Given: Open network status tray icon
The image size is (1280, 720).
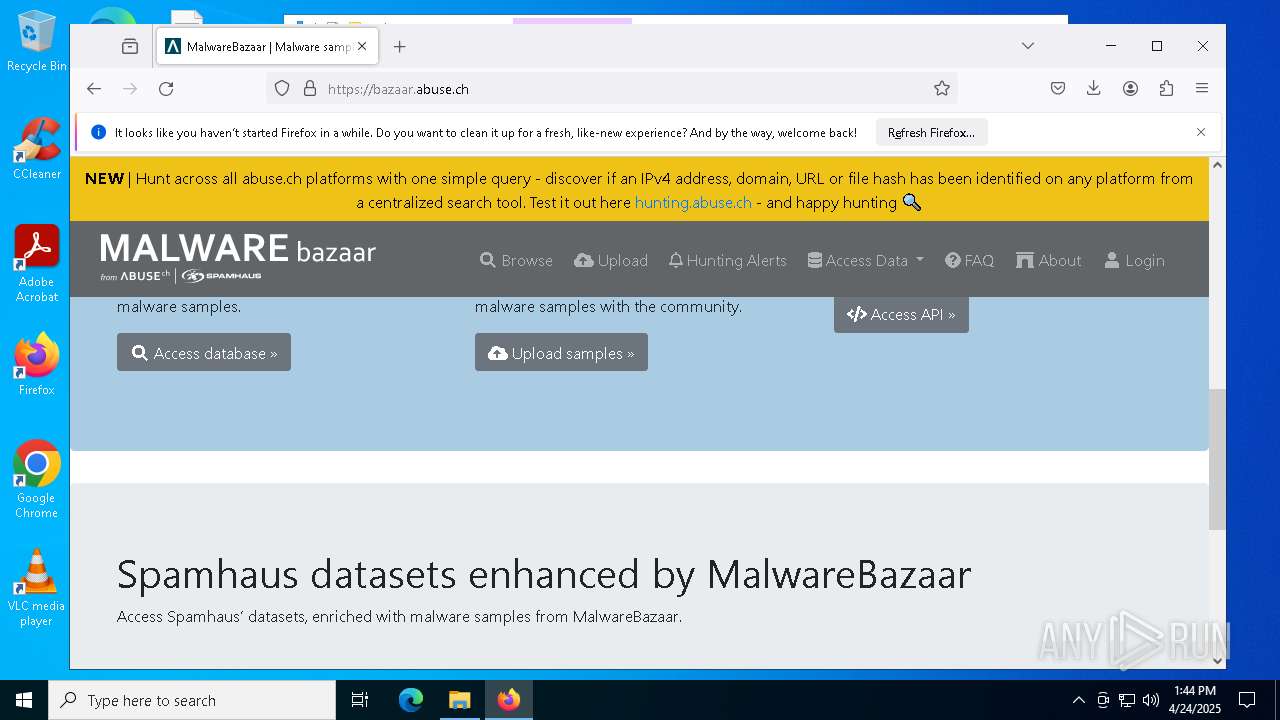Looking at the screenshot, I should pos(1127,700).
